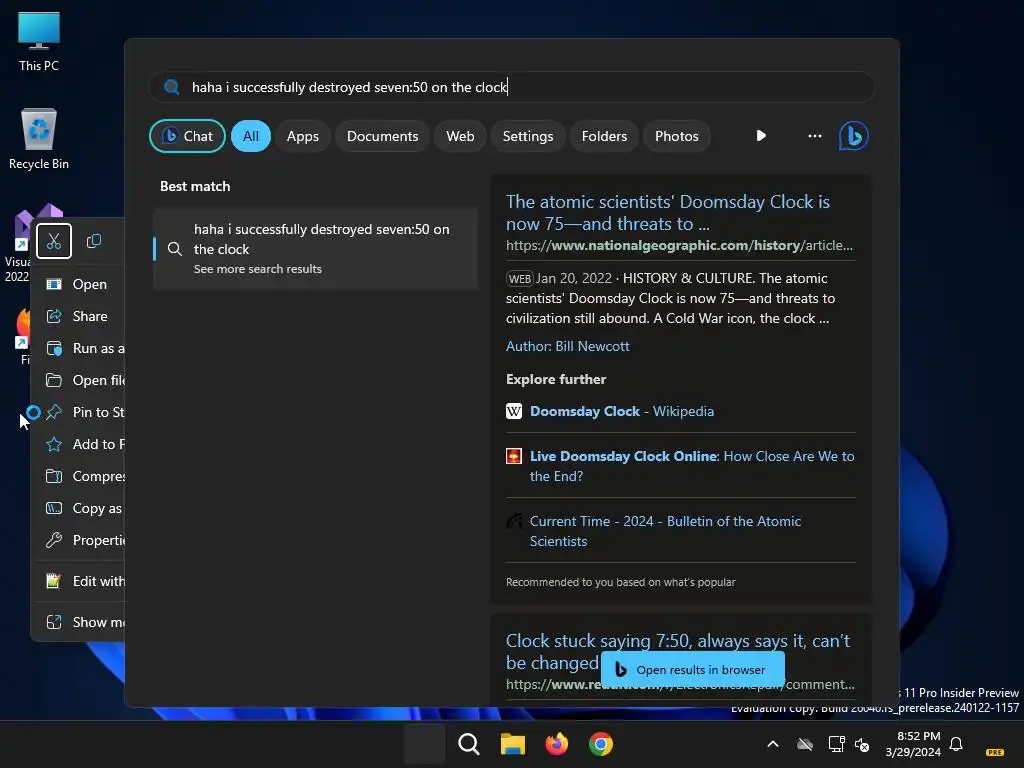Select Open in the context menu
Viewport: 1024px width, 768px height.
[x=80, y=284]
